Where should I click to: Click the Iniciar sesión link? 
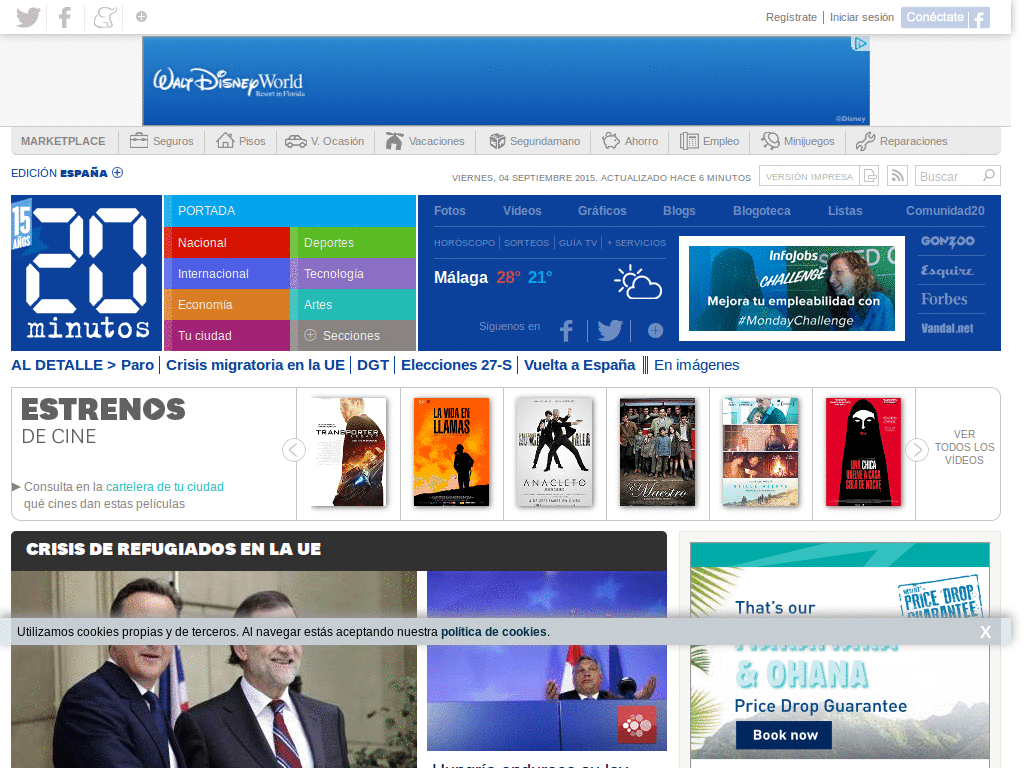(x=861, y=17)
